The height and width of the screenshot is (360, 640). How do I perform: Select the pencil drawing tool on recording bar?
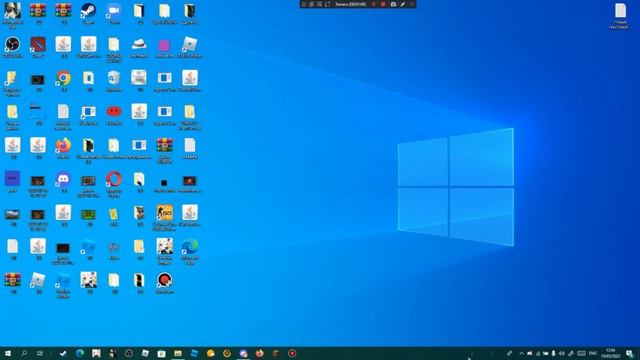tap(403, 4)
